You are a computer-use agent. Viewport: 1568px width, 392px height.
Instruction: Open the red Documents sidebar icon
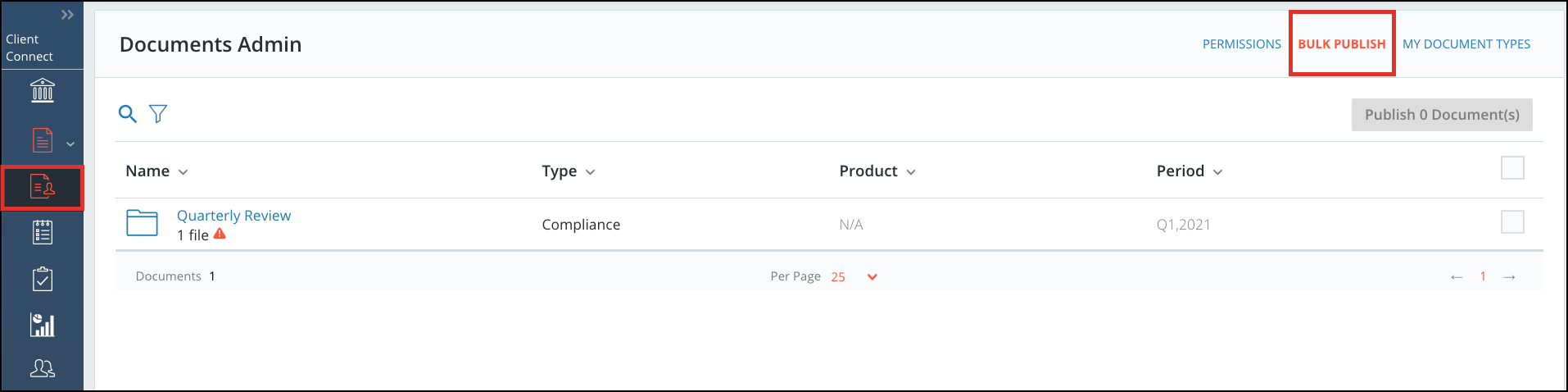pos(43,140)
